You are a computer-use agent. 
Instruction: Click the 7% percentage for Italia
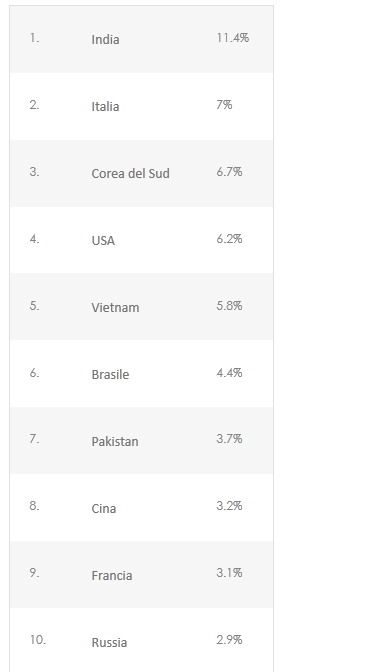click(x=224, y=105)
